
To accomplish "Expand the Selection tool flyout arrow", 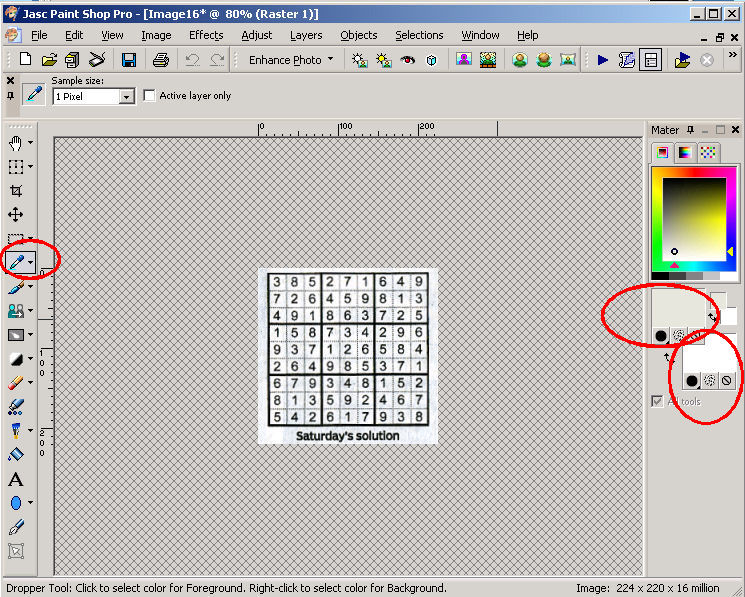I will tap(30, 167).
